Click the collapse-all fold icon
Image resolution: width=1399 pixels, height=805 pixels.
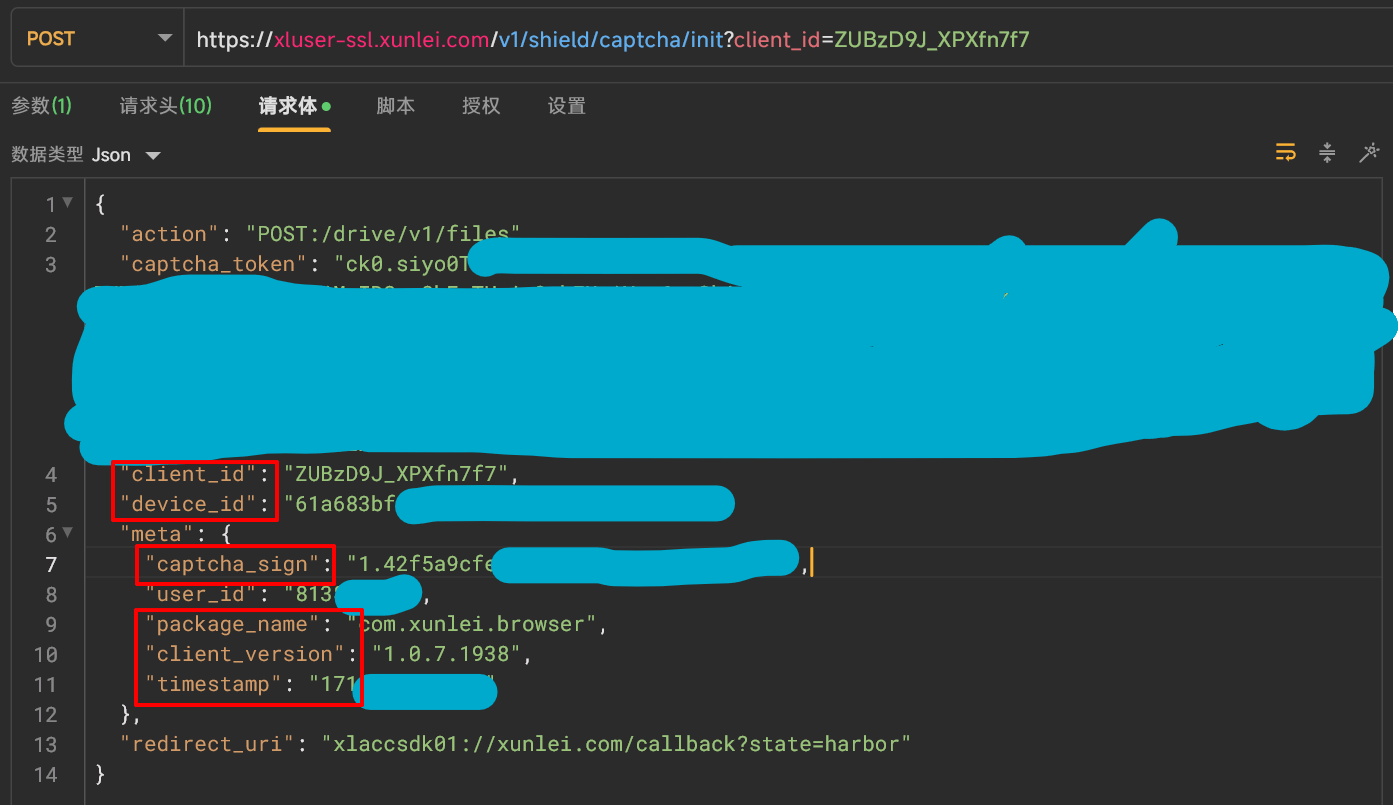[x=1327, y=152]
